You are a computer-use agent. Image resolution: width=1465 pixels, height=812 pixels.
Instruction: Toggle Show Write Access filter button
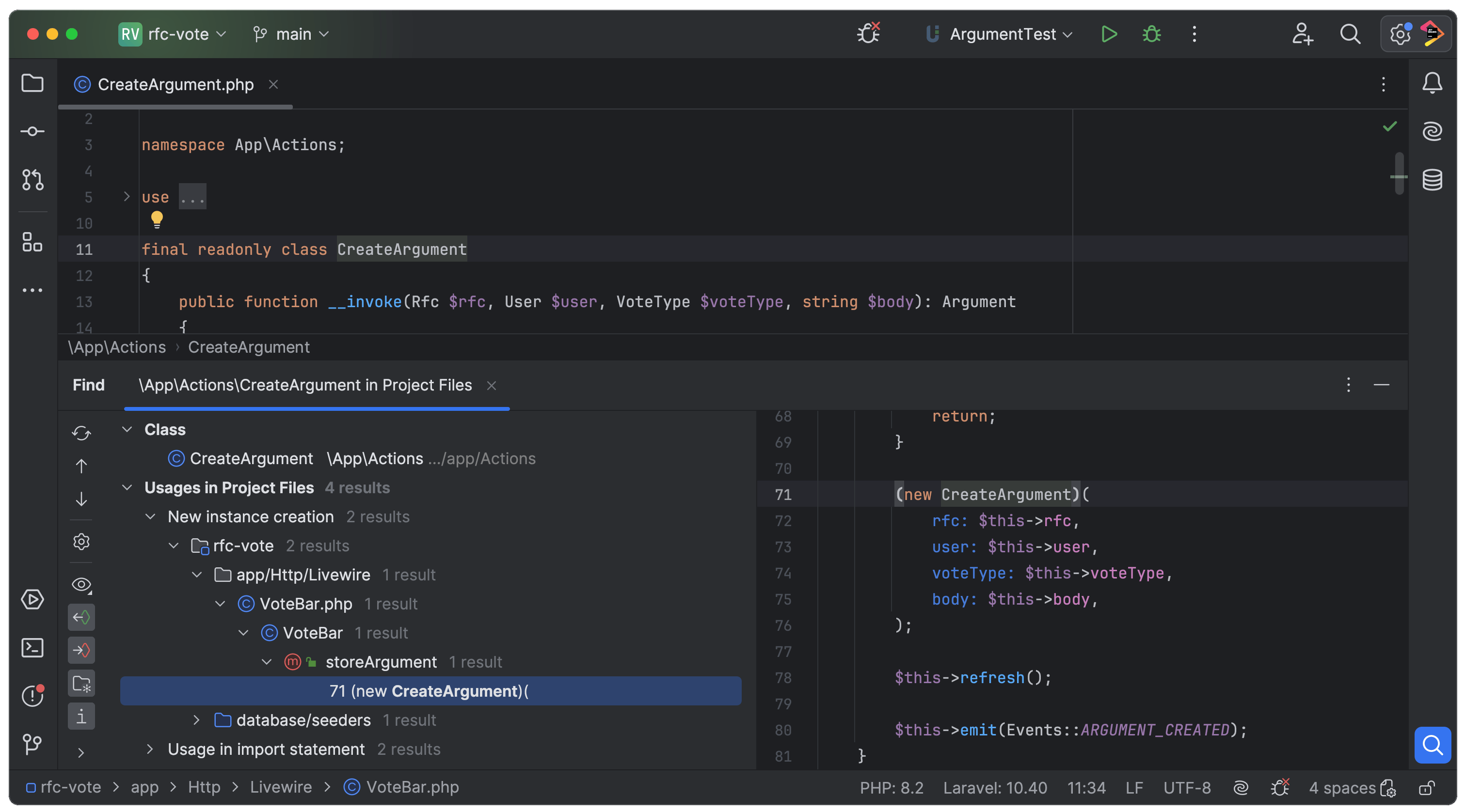[x=81, y=650]
